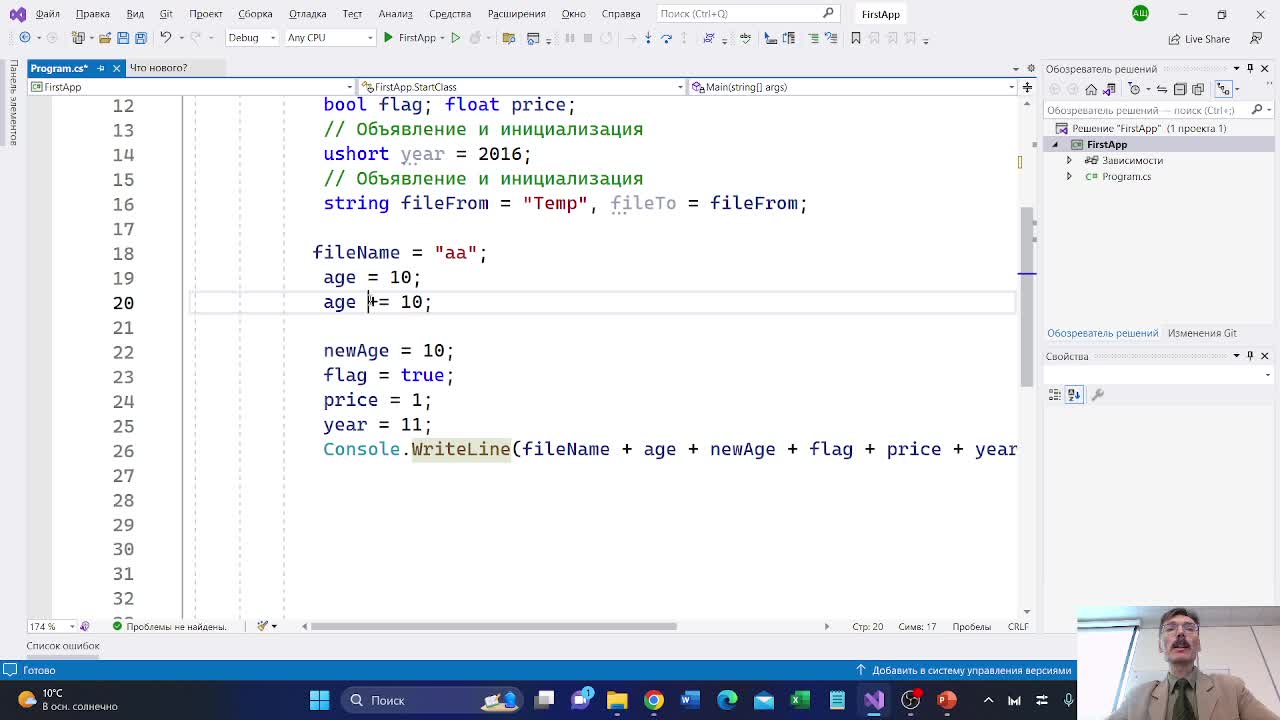
Task: Toggle auto-hide pin on Properties panel
Action: click(1250, 356)
